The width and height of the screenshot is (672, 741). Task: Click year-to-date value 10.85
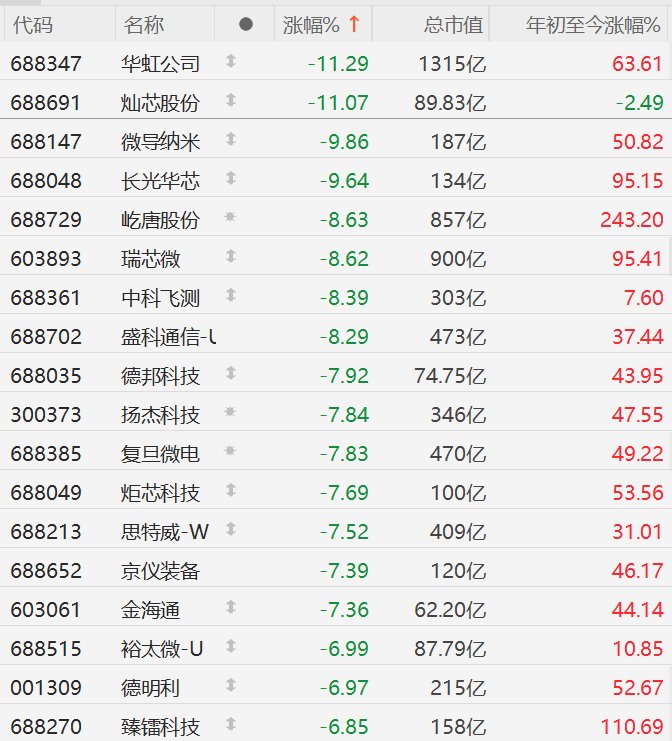(638, 649)
